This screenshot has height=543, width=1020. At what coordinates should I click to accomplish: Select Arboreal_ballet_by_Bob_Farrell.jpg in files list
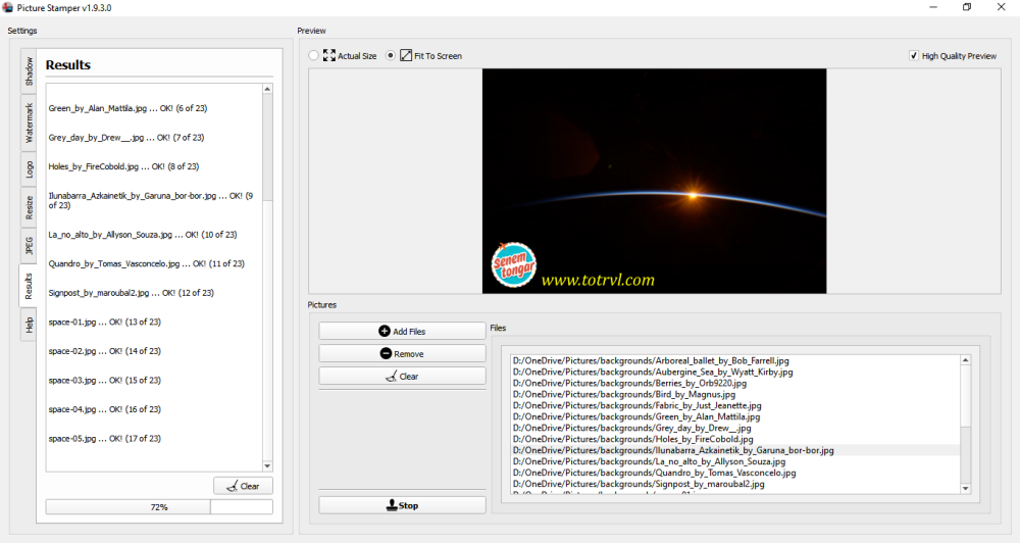point(736,360)
